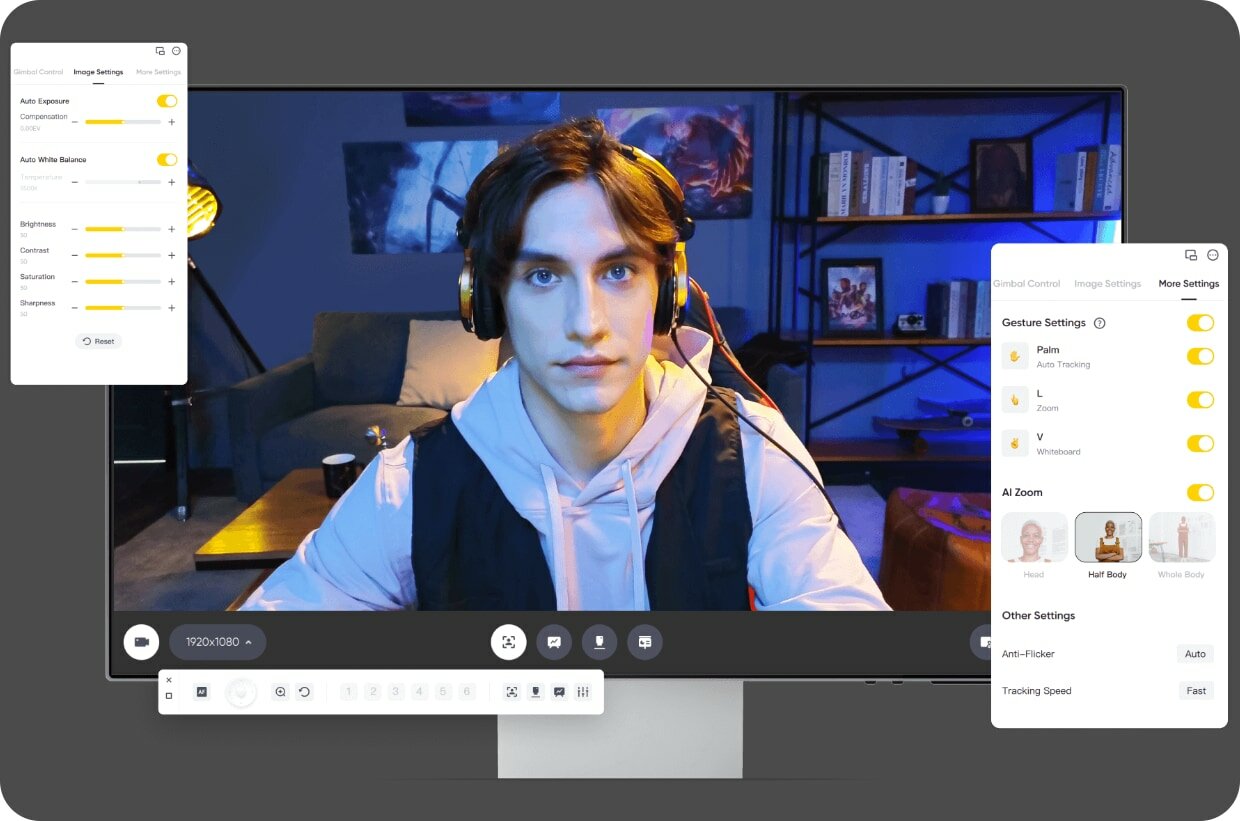Click Gesture Settings help question icon
The image size is (1240, 821).
tap(1100, 323)
